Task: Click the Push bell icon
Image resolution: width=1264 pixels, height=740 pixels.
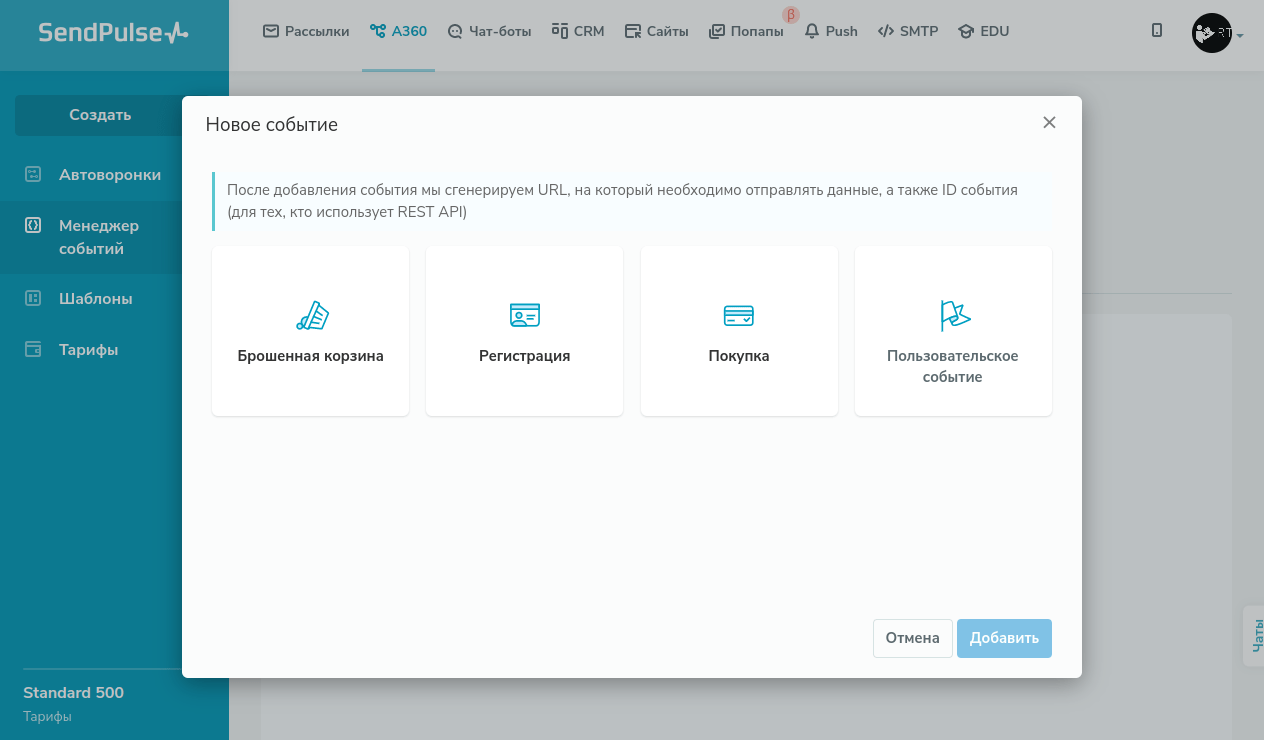Action: 812,31
